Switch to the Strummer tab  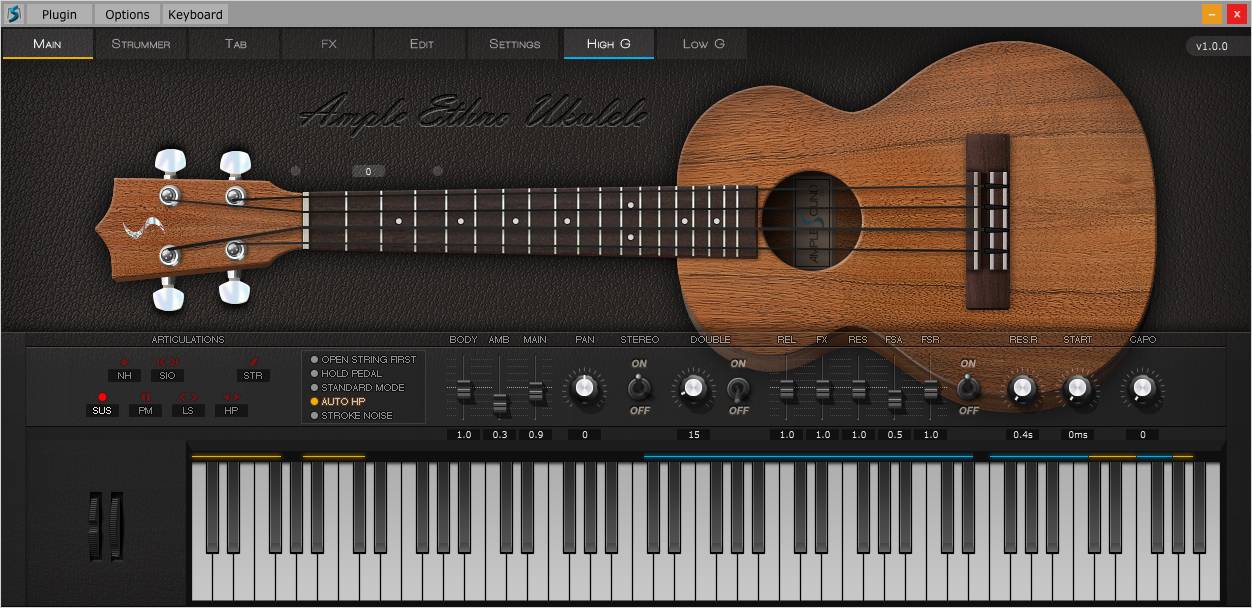(x=140, y=44)
